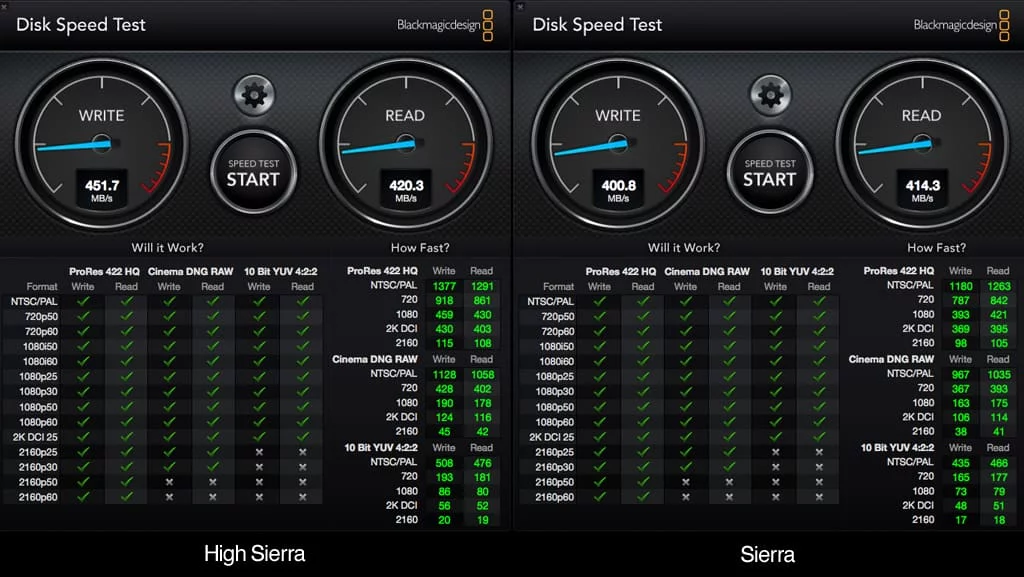
Task: Click the 1128 Cinema DNG write value
Action: pyautogui.click(x=444, y=375)
